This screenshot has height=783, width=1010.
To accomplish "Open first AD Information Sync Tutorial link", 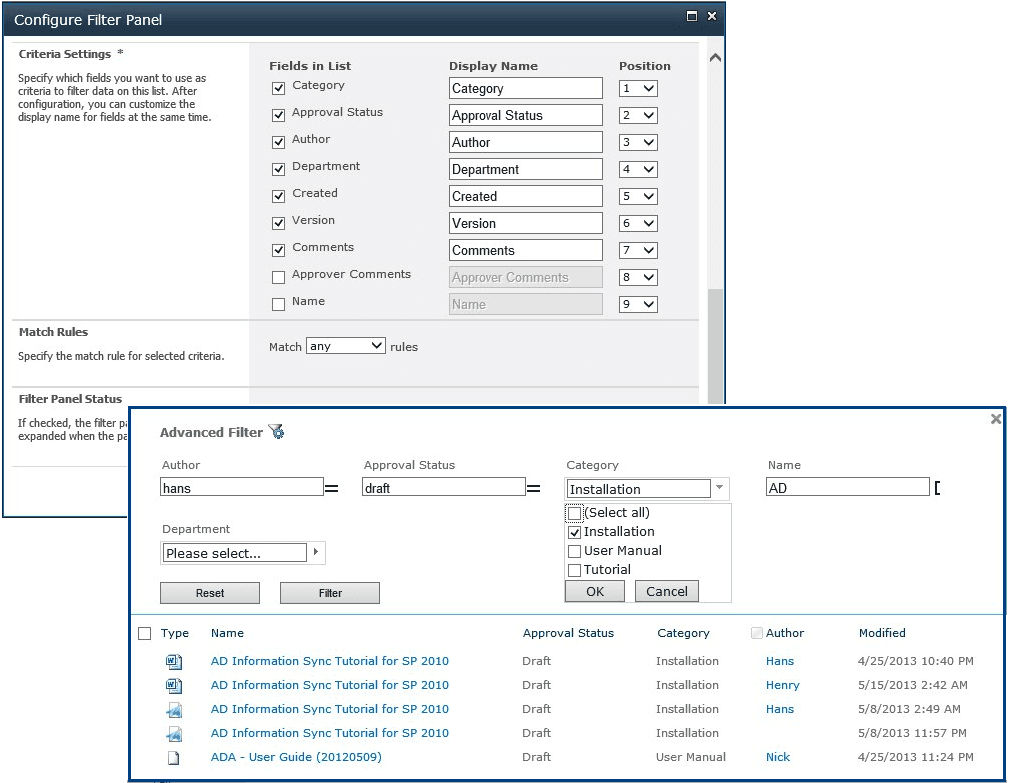I will 330,661.
